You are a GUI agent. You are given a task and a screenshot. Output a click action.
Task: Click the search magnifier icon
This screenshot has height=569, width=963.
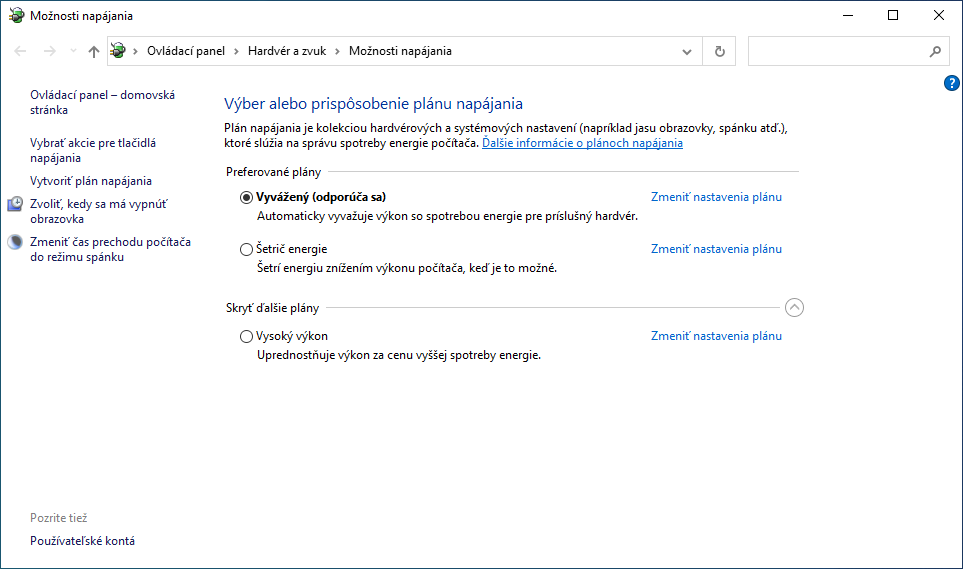point(935,51)
